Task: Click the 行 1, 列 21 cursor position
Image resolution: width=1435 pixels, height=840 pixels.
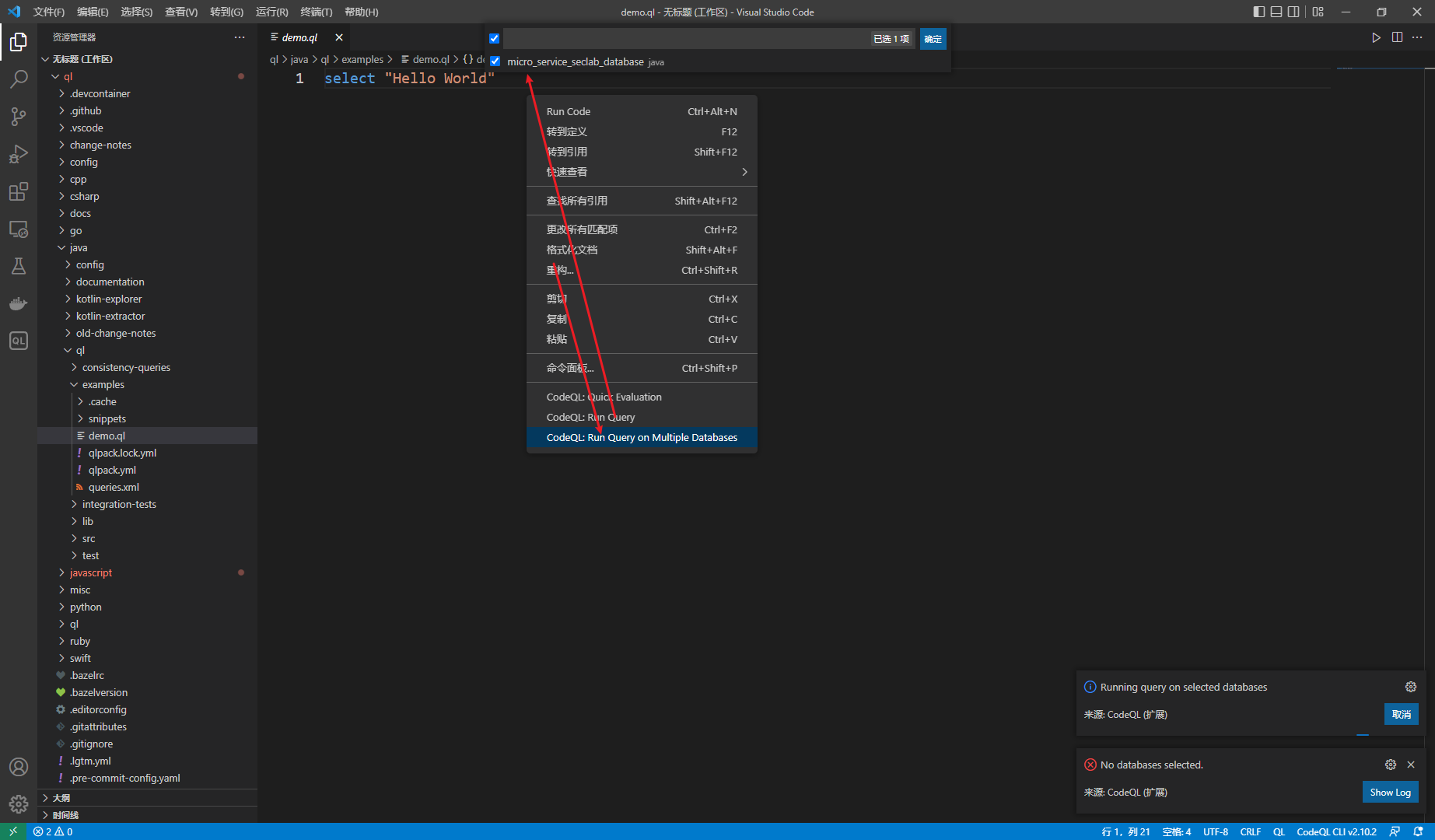Action: (1125, 831)
